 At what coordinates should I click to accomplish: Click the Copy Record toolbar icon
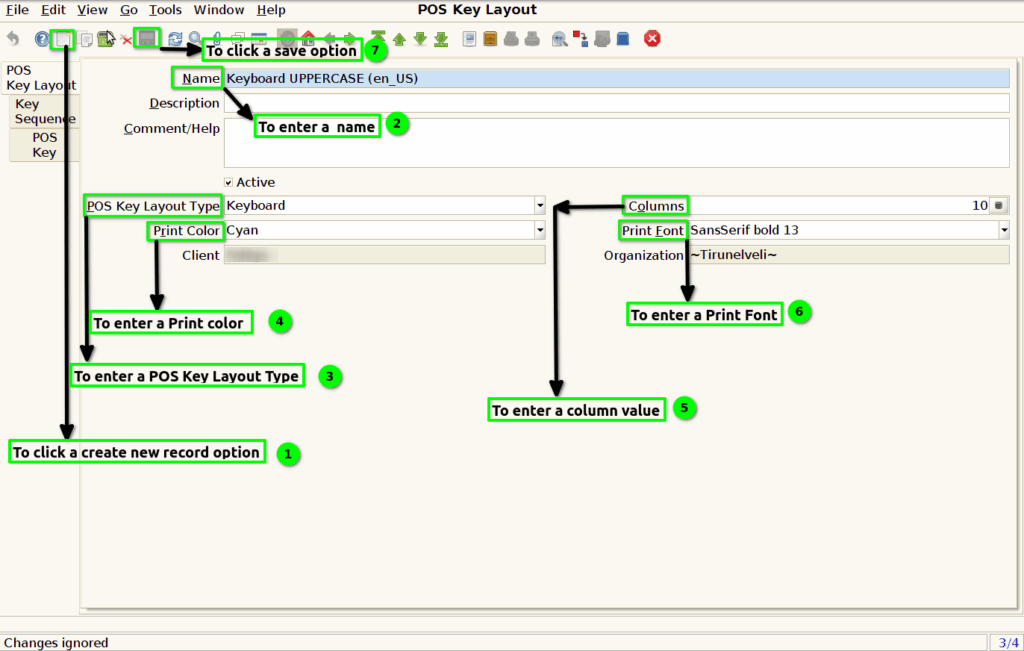[x=86, y=39]
